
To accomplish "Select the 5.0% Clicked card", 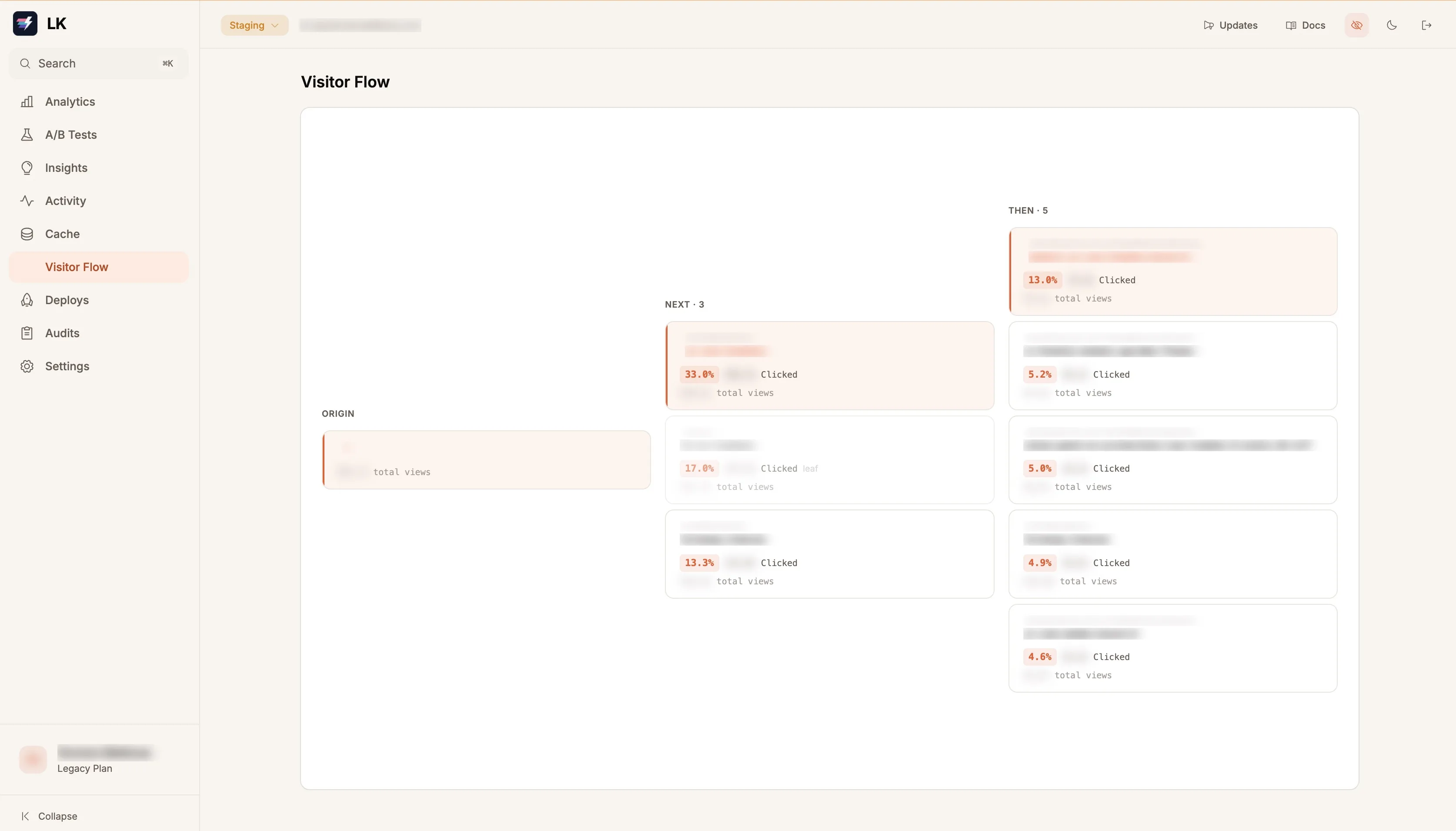I will pos(1173,460).
